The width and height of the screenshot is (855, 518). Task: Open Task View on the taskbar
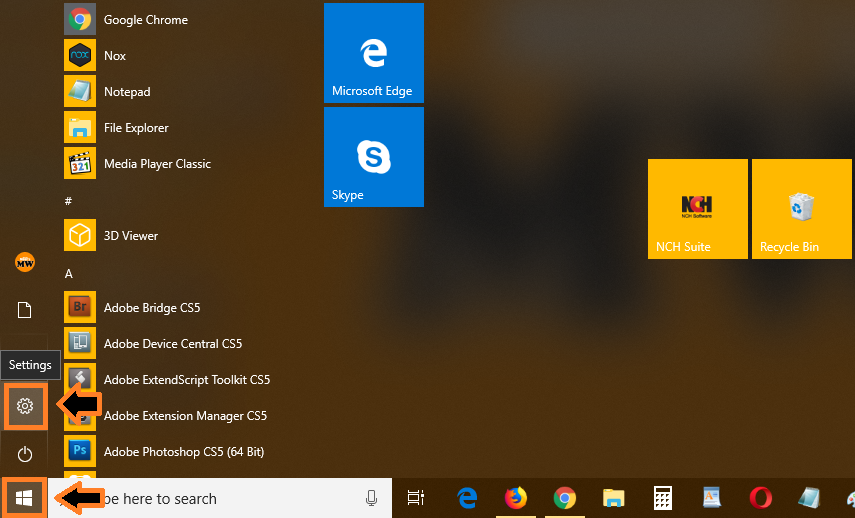point(416,498)
